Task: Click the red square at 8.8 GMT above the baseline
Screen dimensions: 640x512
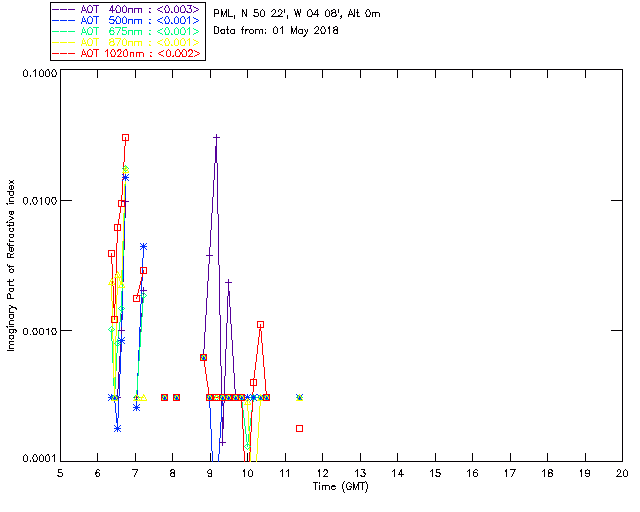Action: 203,357
